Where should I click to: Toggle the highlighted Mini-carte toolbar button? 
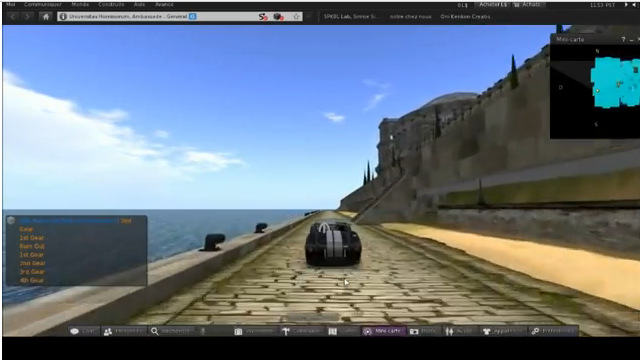point(384,331)
